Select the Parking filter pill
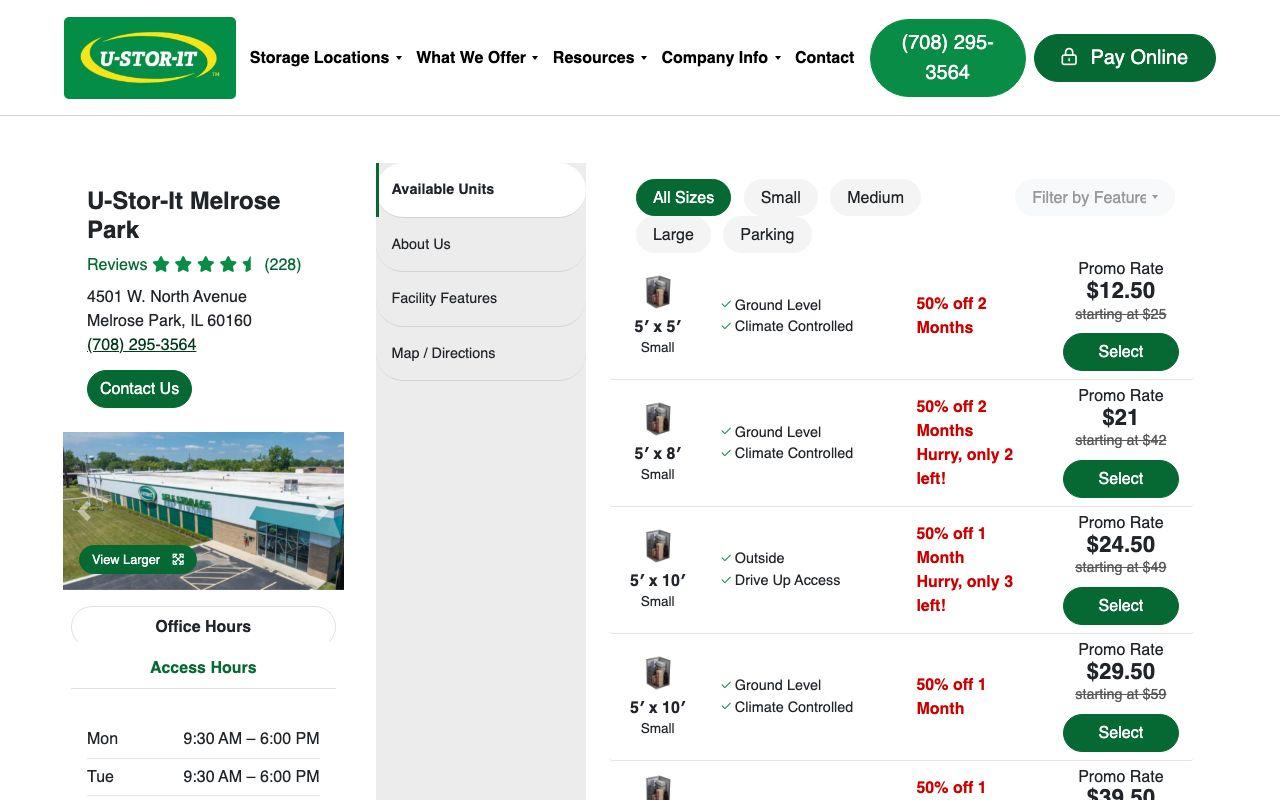The width and height of the screenshot is (1280, 800). point(767,234)
